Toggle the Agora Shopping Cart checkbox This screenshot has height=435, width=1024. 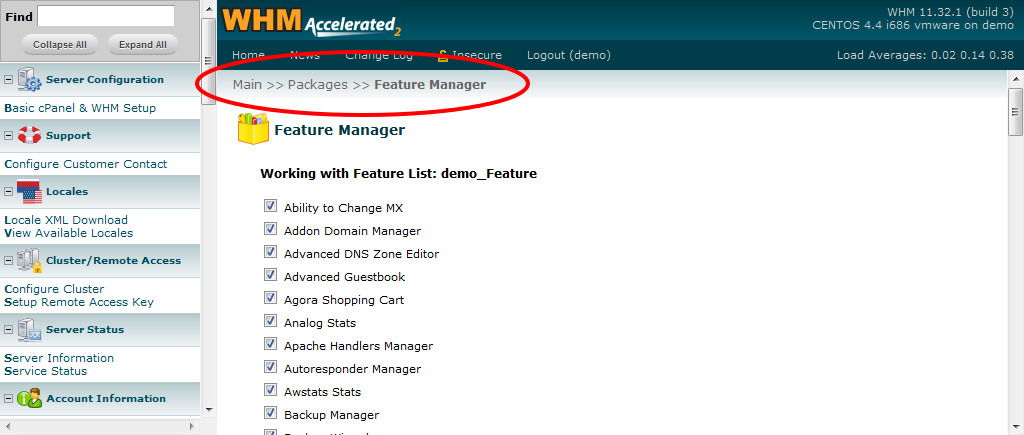click(x=270, y=299)
